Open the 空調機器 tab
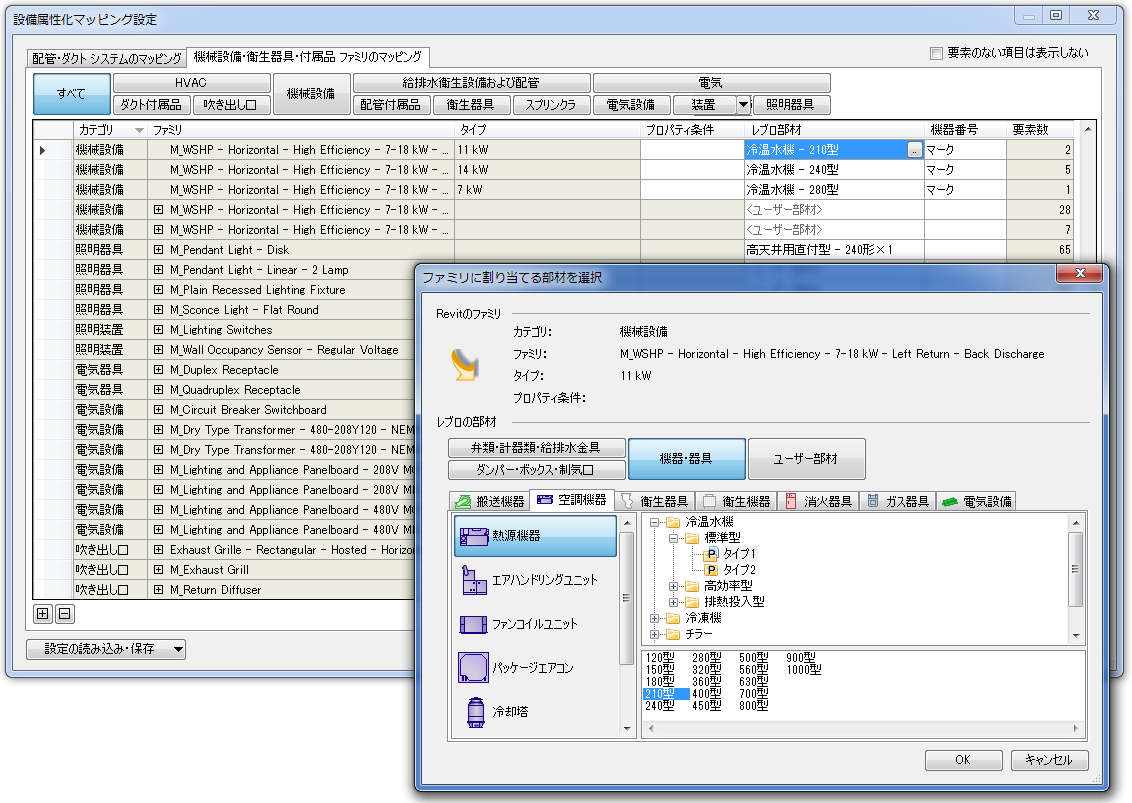Viewport: 1132px width, 803px height. (572, 500)
